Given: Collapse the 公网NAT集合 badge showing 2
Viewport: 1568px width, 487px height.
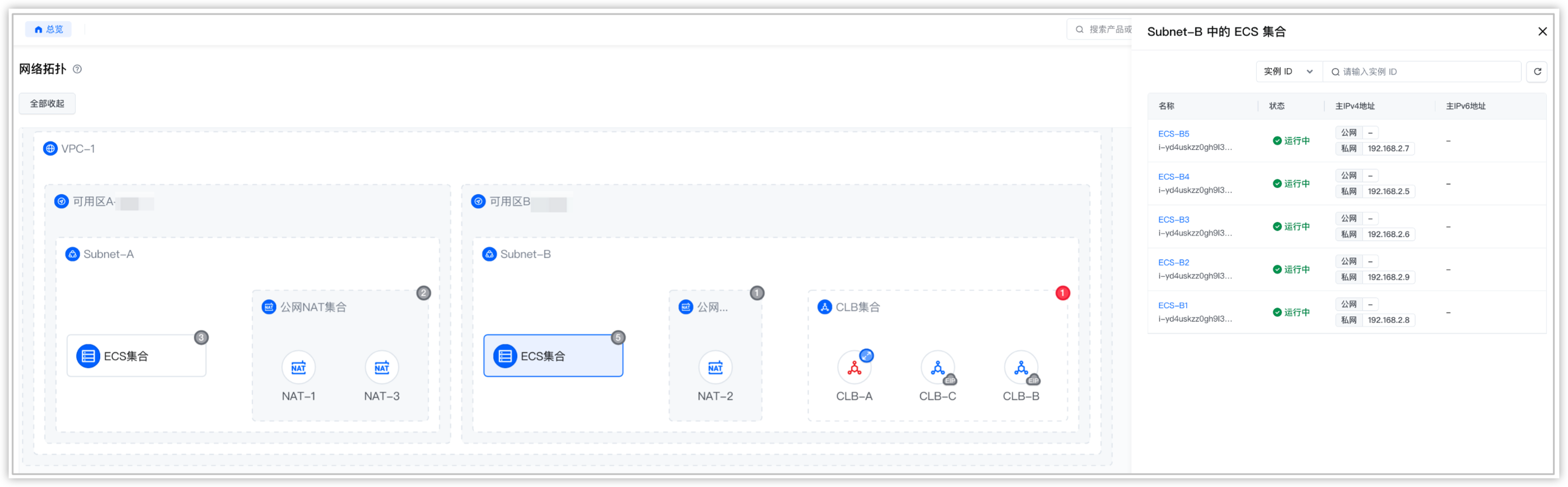Looking at the screenshot, I should tap(423, 293).
